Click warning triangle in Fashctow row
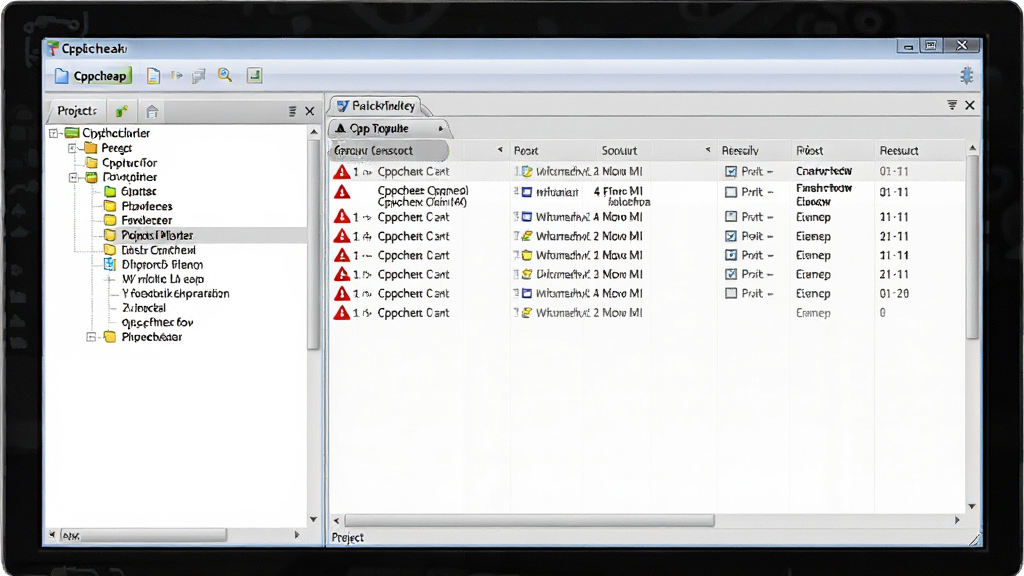Screen dimensions: 1024x576 click(342, 193)
